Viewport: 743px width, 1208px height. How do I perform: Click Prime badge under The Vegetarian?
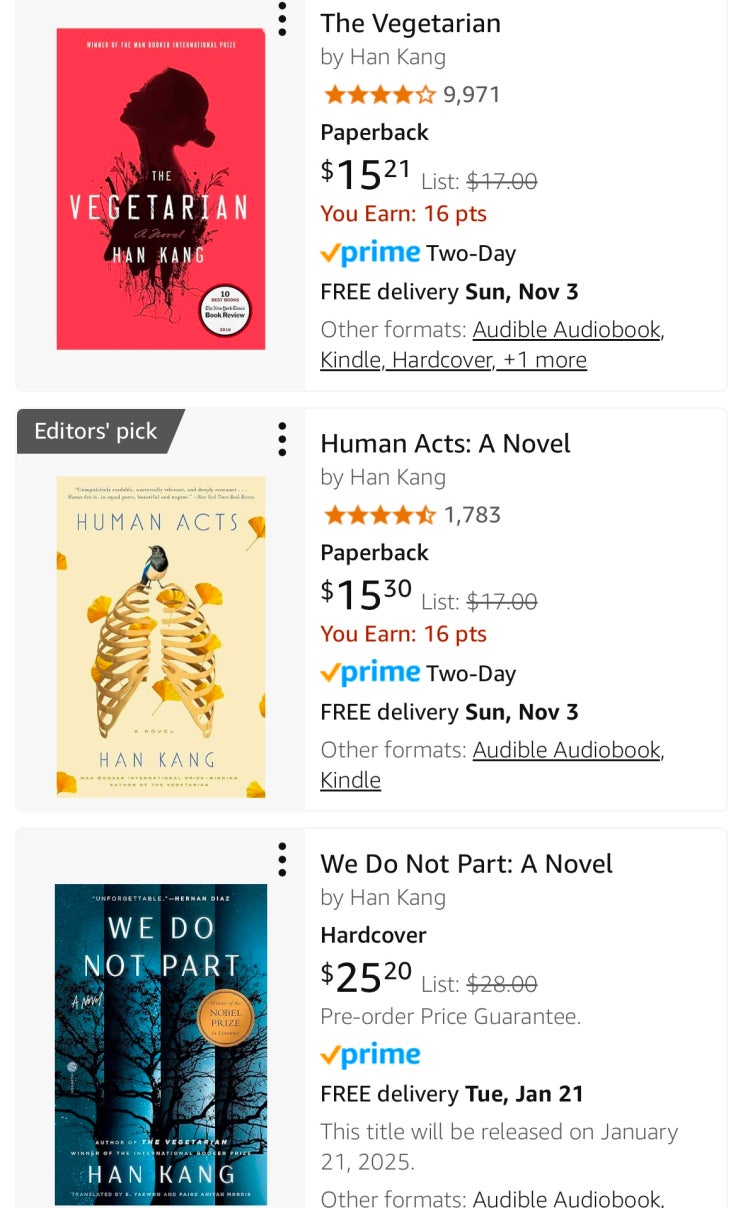point(370,253)
